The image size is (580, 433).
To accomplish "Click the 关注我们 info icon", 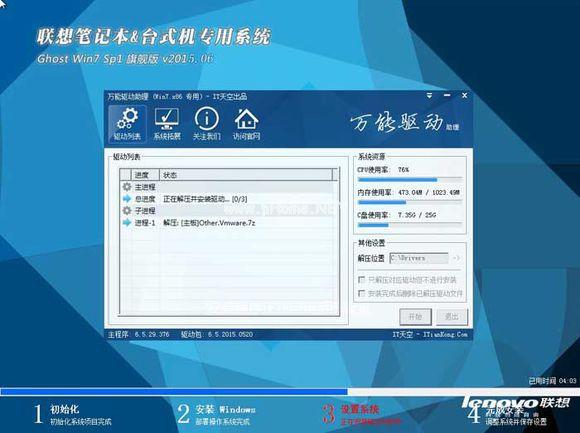I will coord(206,124).
